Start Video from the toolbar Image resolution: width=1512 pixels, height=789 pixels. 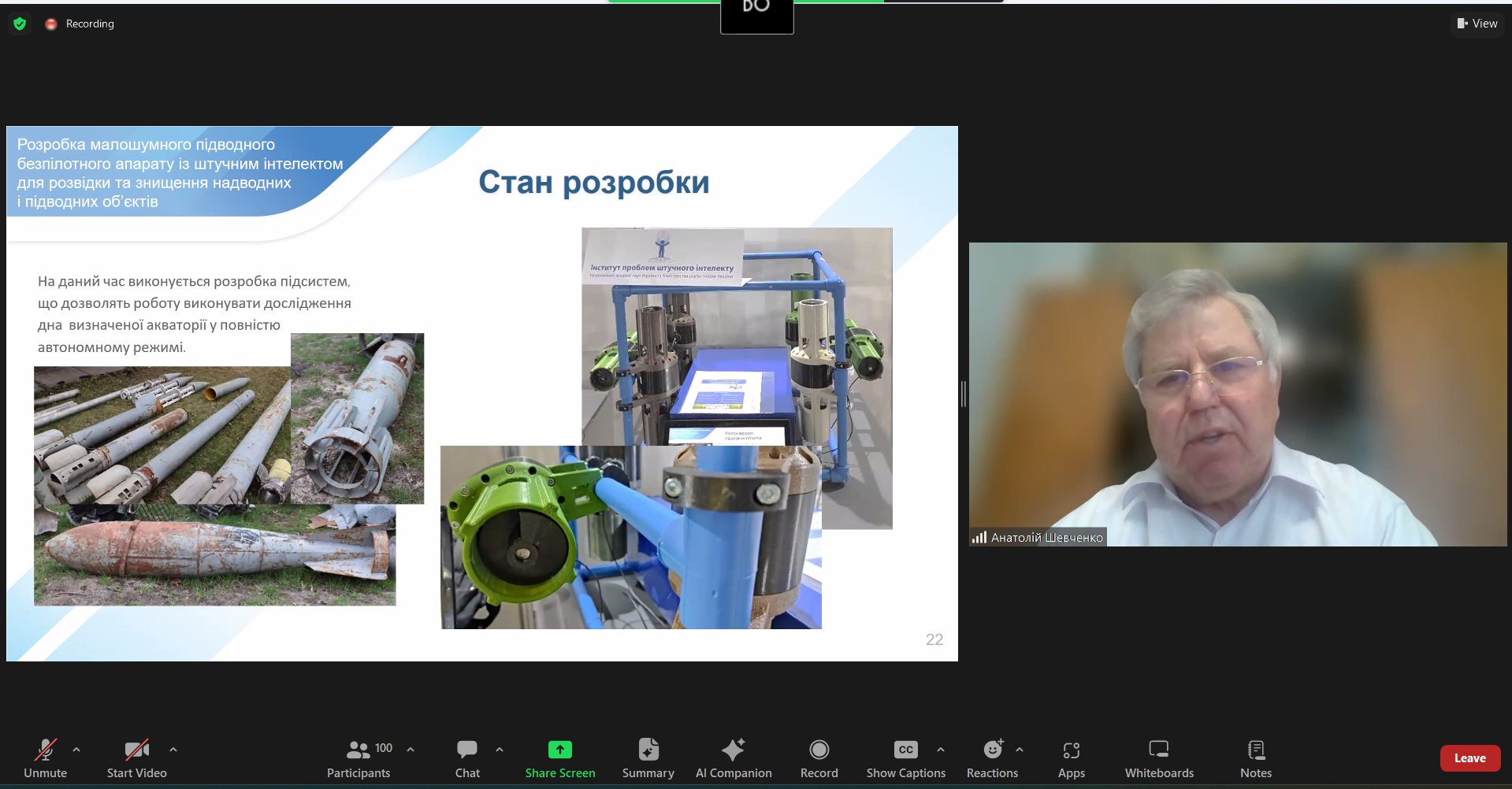pos(137,758)
